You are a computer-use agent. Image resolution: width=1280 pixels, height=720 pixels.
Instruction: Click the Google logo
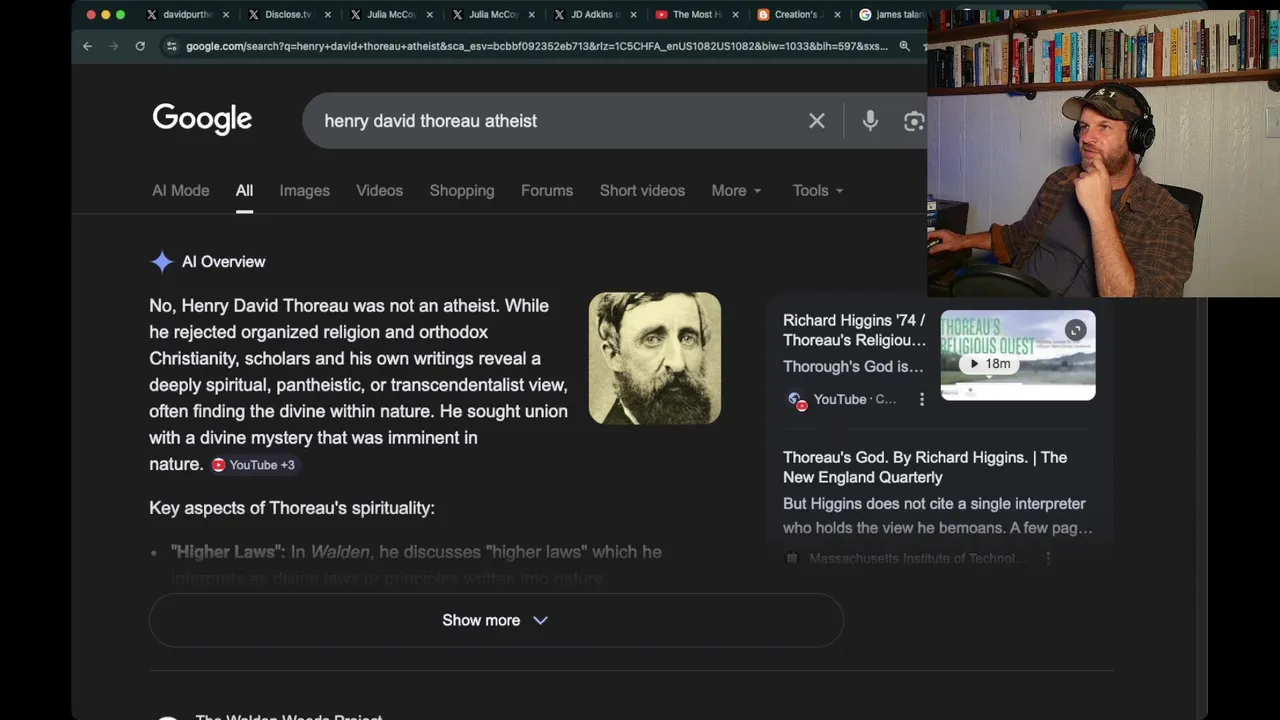click(202, 119)
